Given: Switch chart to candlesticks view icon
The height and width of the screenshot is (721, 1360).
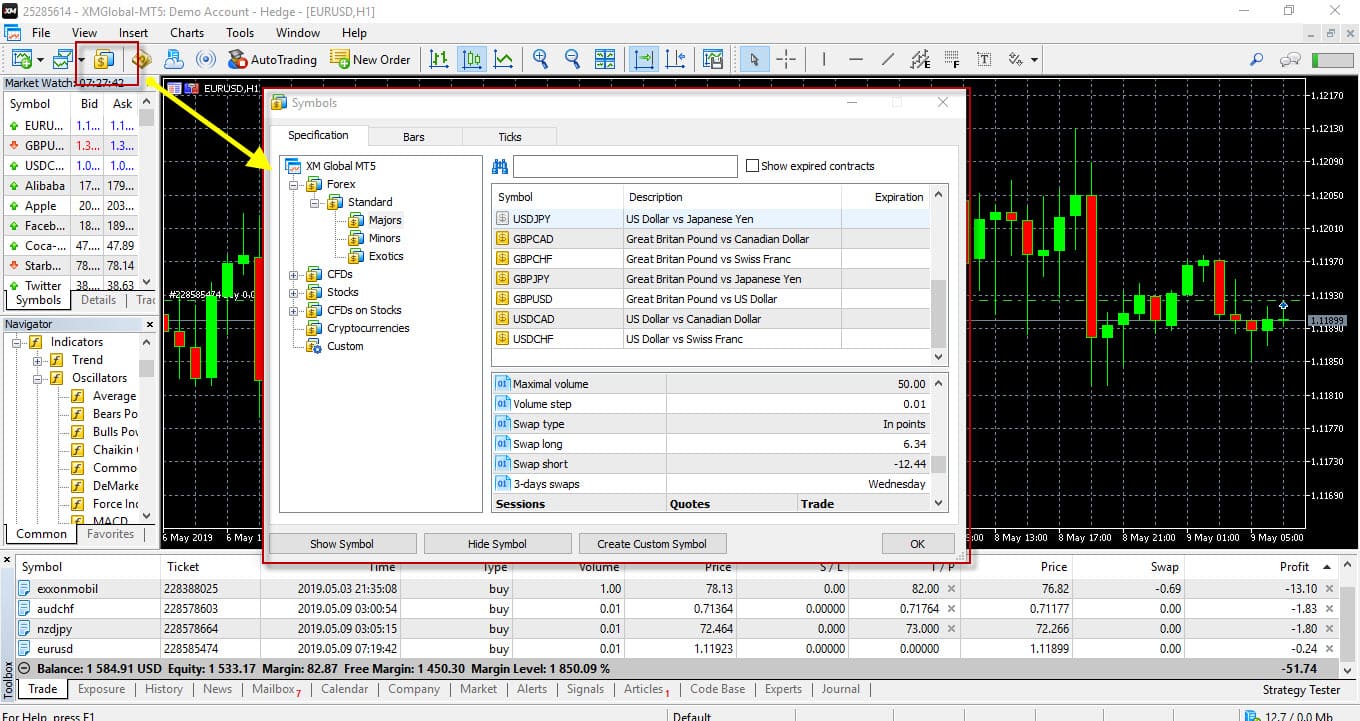Looking at the screenshot, I should 471,59.
